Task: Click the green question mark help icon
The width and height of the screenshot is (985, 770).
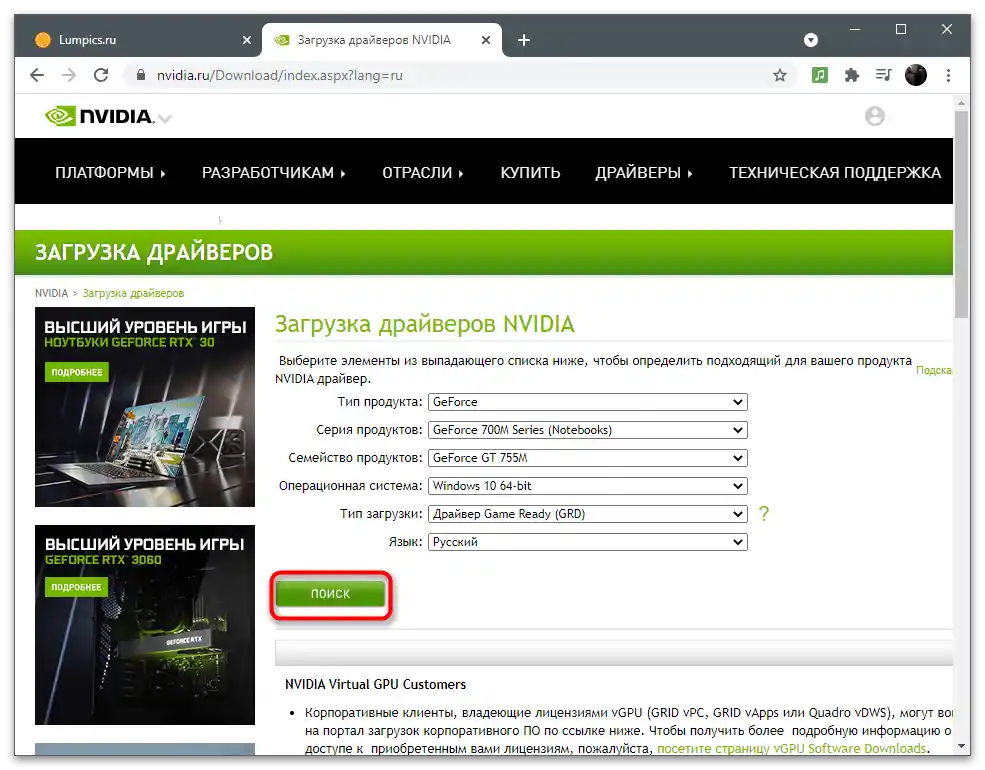Action: click(764, 514)
